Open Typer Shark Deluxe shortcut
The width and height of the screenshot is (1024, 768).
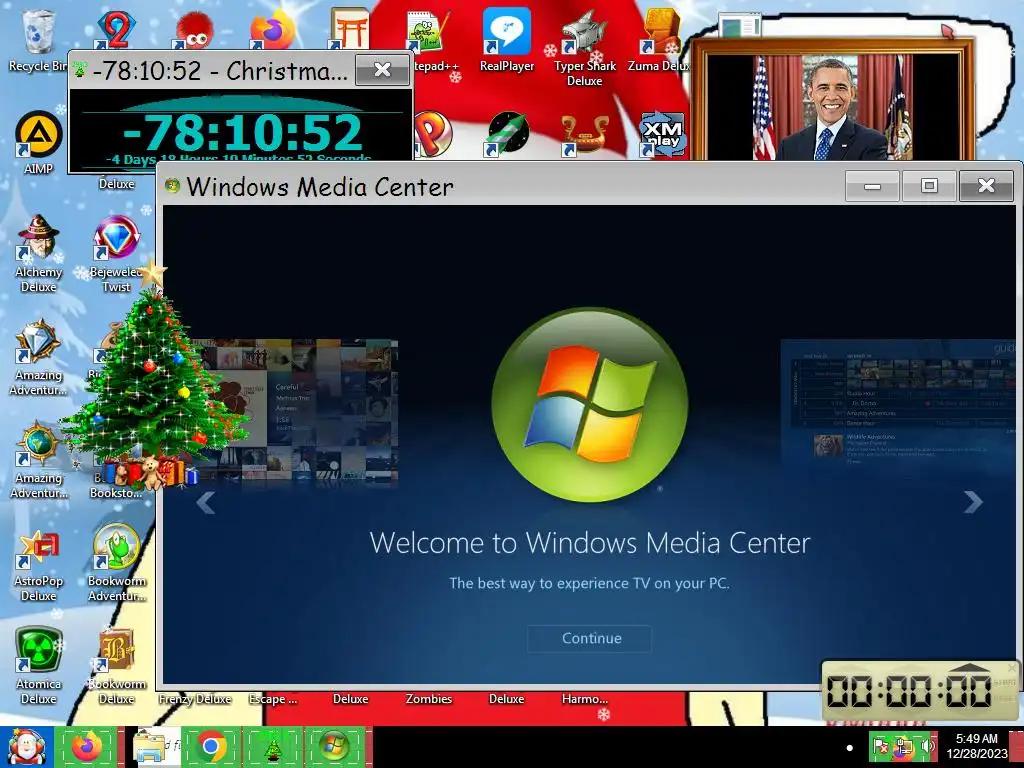pos(584,48)
